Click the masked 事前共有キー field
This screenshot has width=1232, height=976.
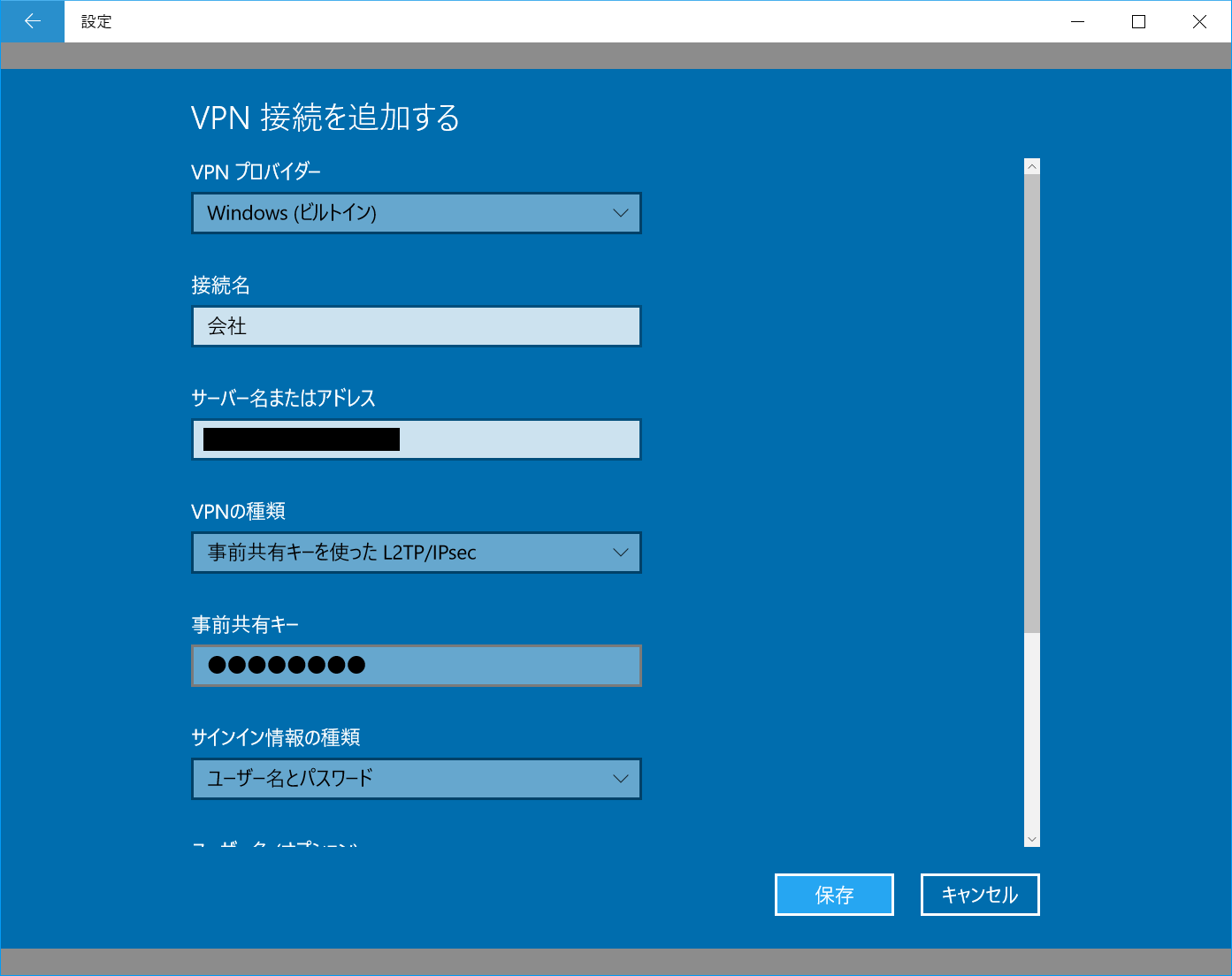click(416, 666)
